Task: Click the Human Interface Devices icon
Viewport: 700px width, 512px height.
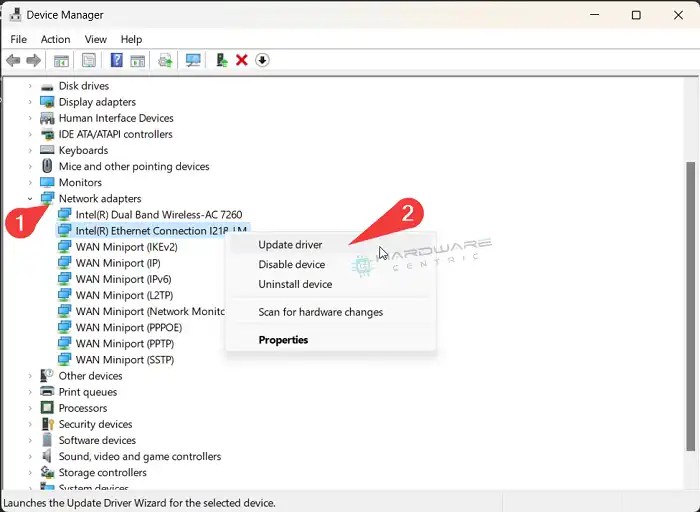Action: point(47,118)
